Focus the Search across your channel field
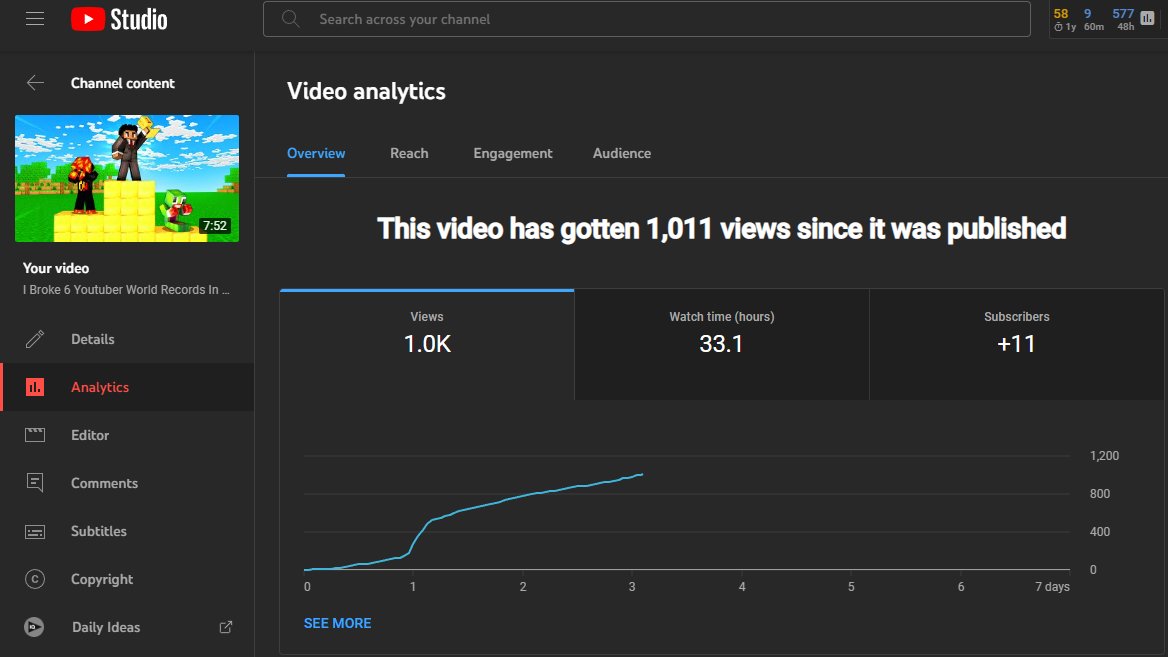The height and width of the screenshot is (657, 1168). pos(647,19)
